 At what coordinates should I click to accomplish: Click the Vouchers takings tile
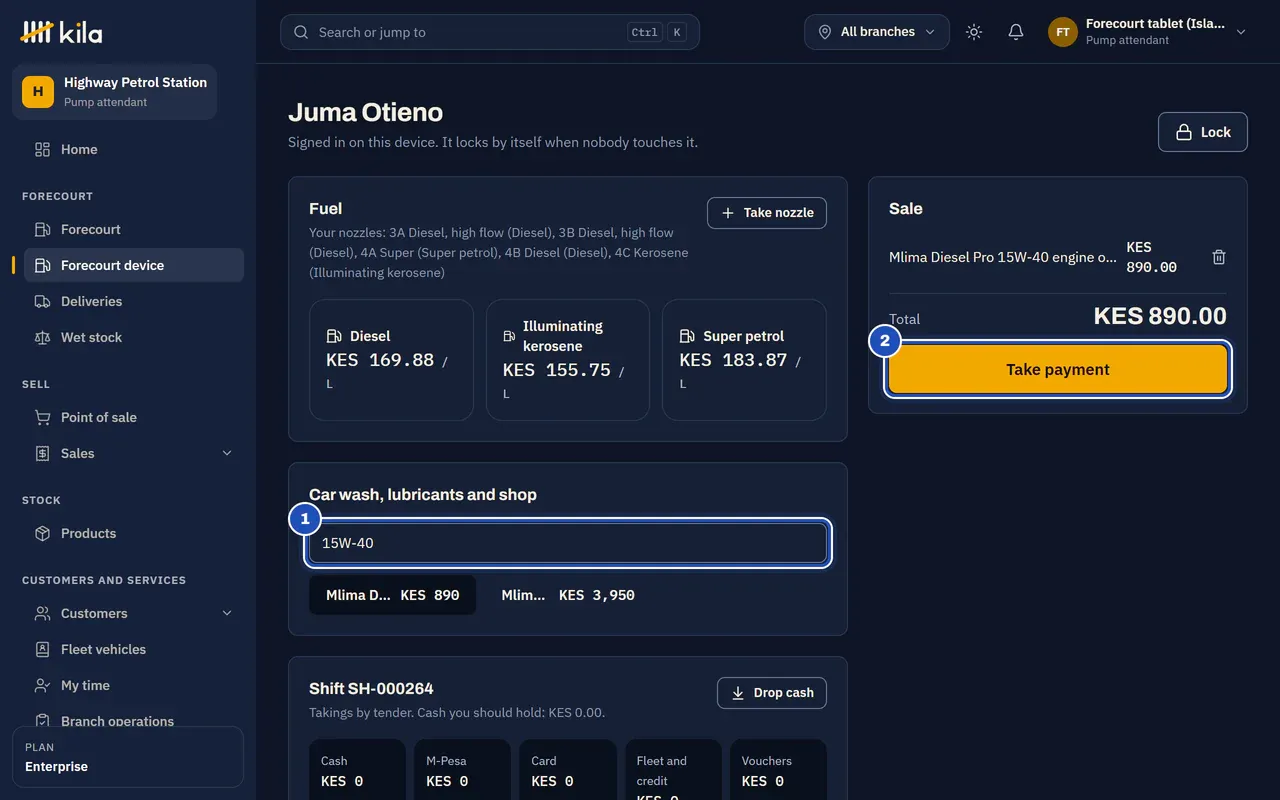coord(778,770)
